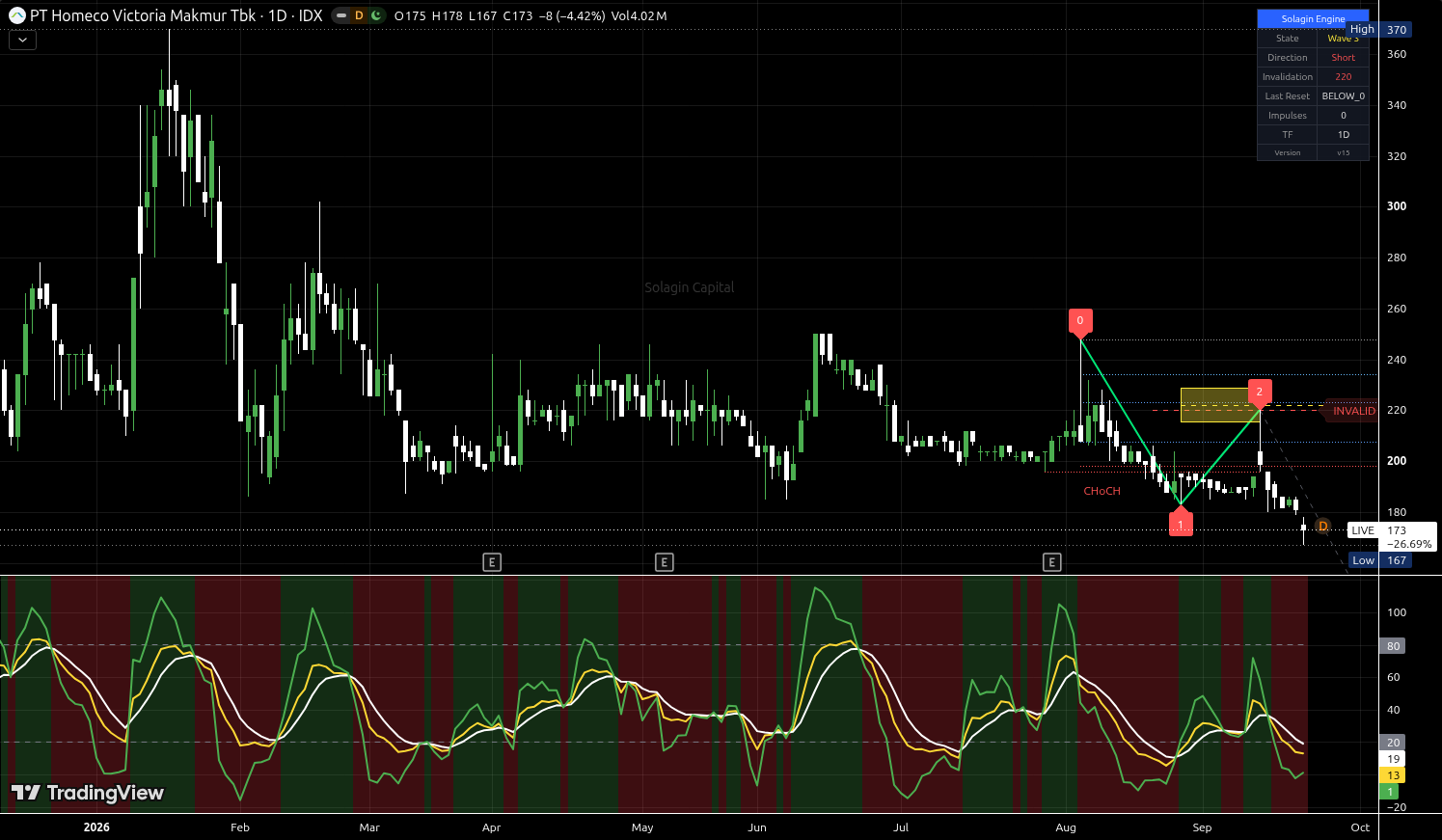Click the version 'v15' cell

pos(1343,153)
